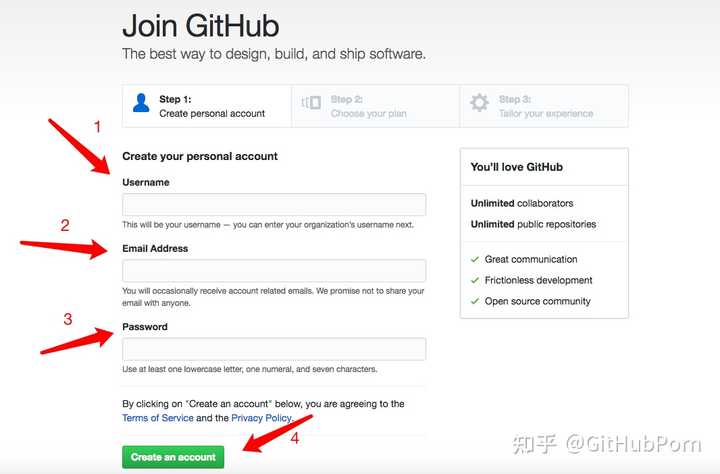
Task: Focus the Username input field
Action: [x=274, y=204]
